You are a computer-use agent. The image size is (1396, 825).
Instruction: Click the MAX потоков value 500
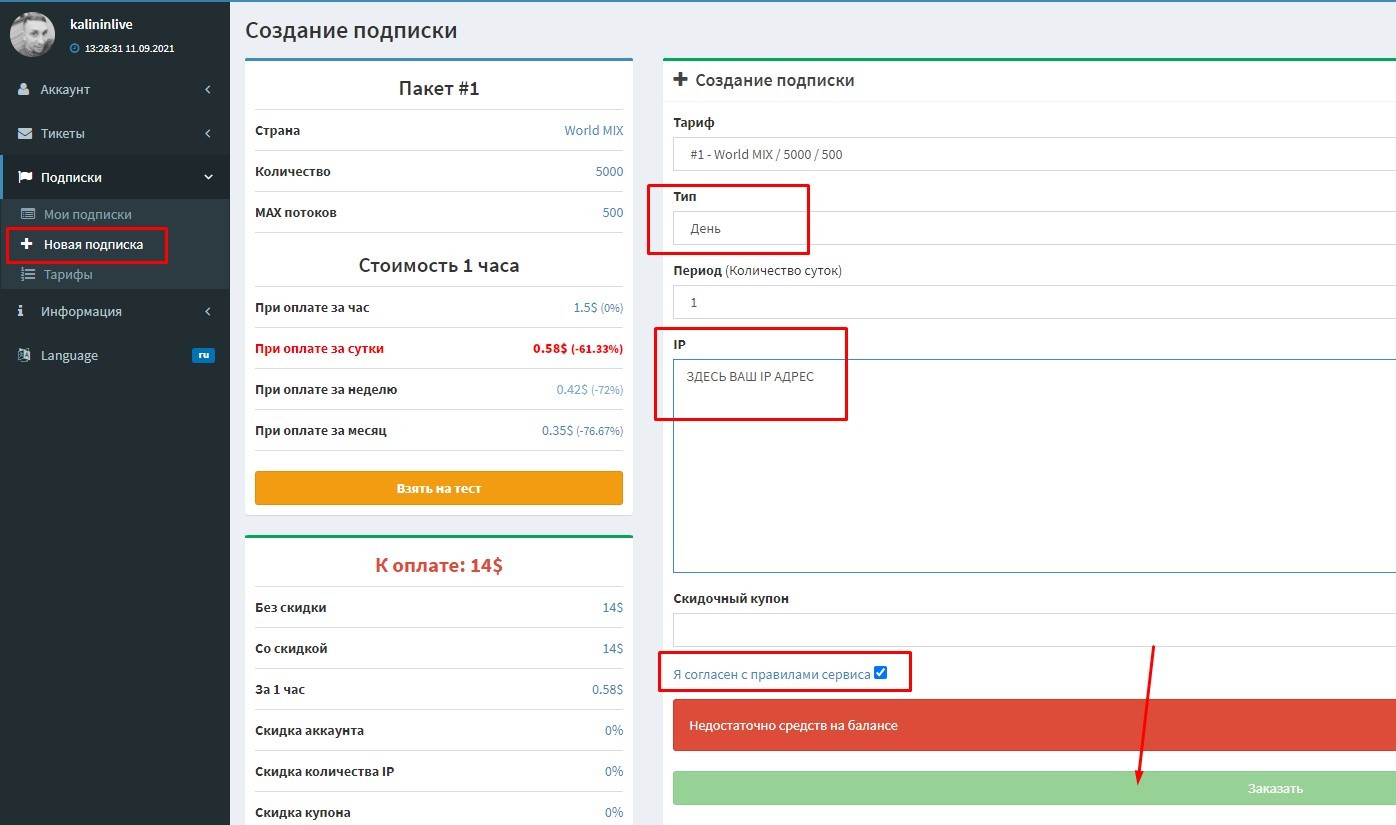click(612, 212)
